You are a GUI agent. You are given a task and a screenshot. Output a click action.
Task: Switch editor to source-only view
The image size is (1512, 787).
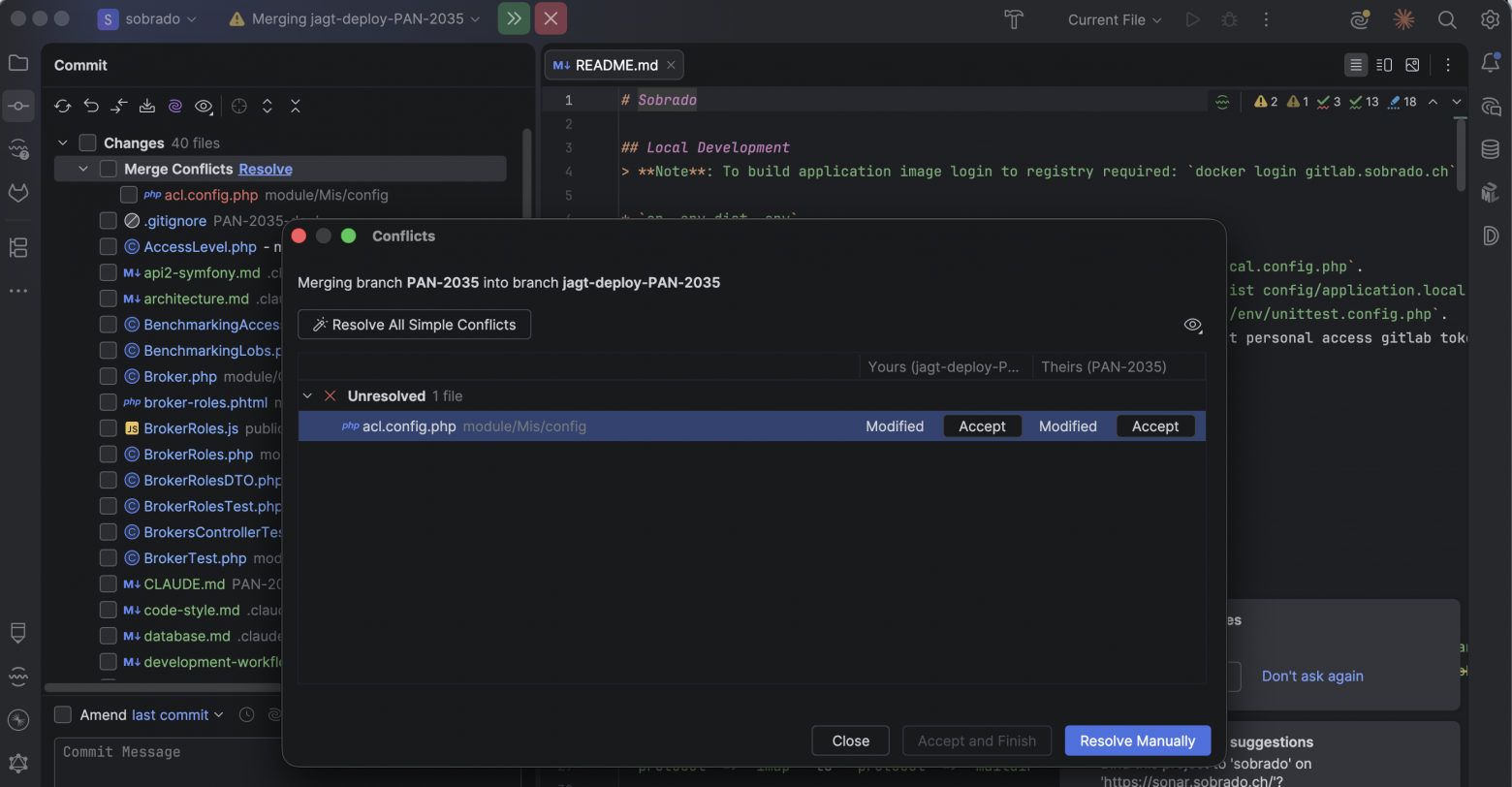click(1356, 65)
